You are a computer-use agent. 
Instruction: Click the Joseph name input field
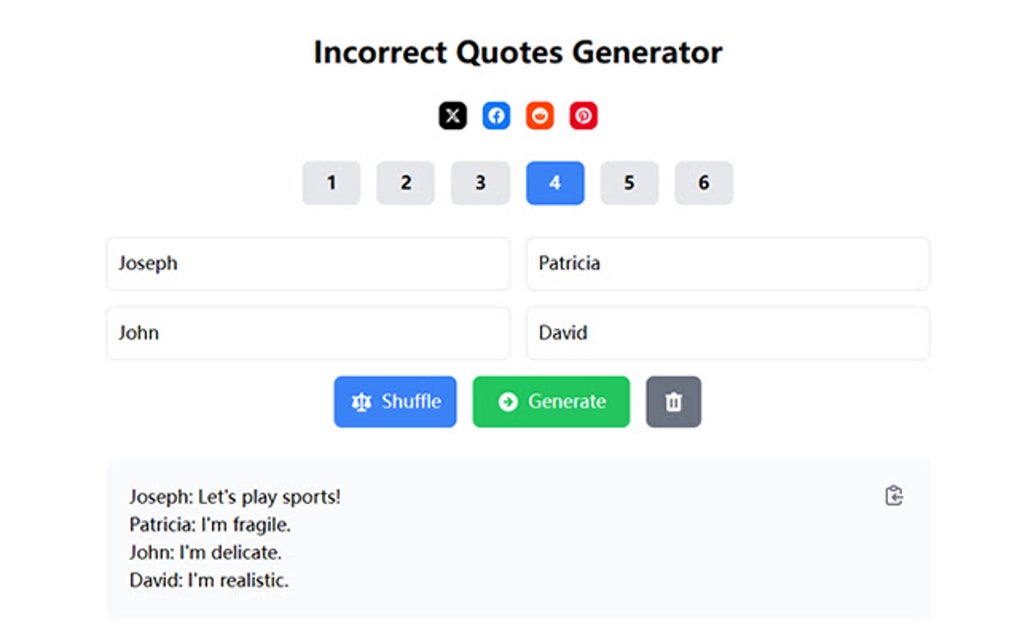307,263
